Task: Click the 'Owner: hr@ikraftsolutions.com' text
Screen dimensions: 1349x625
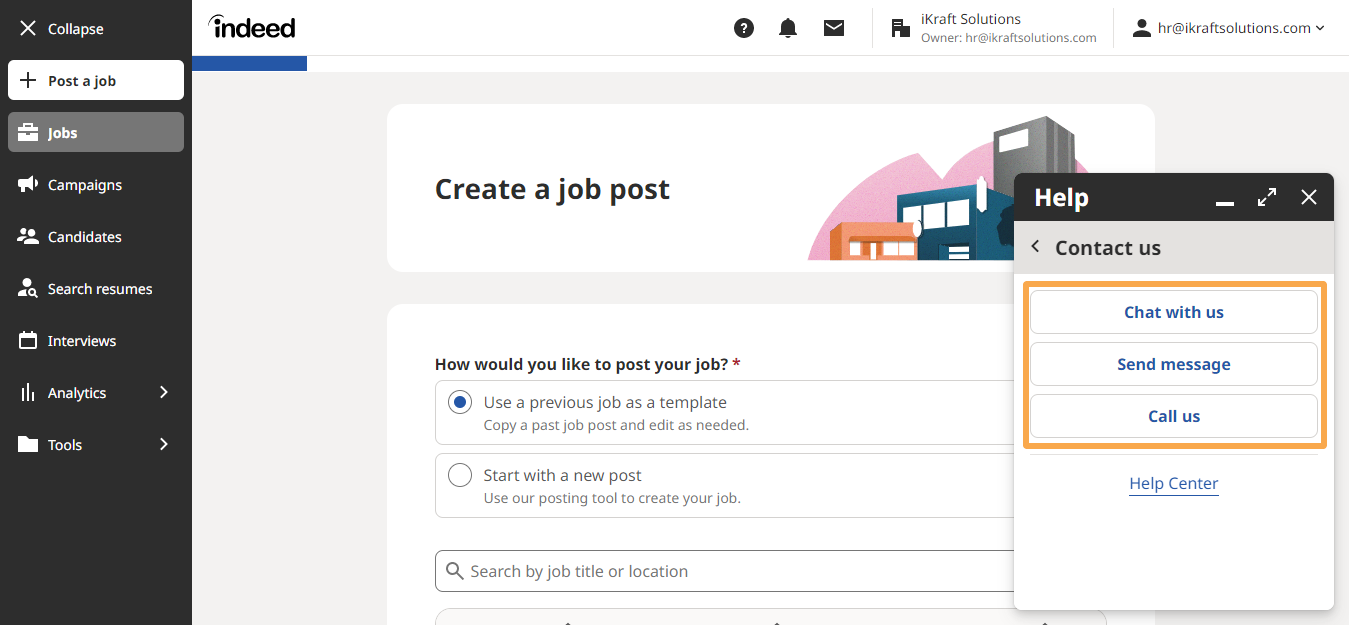Action: click(x=1009, y=38)
